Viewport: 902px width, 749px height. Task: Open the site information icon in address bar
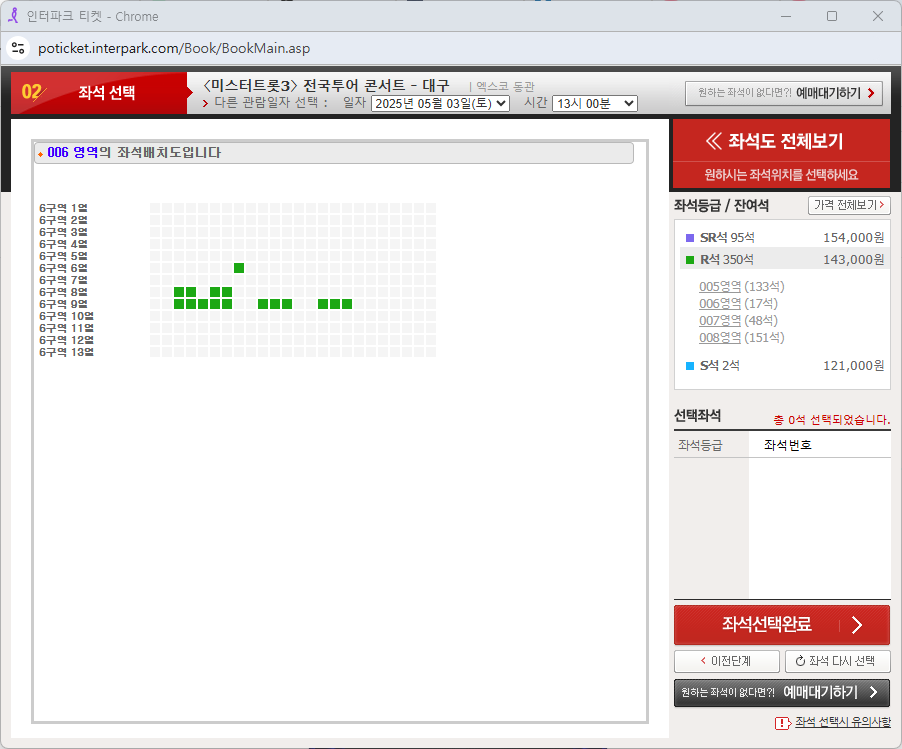18,48
